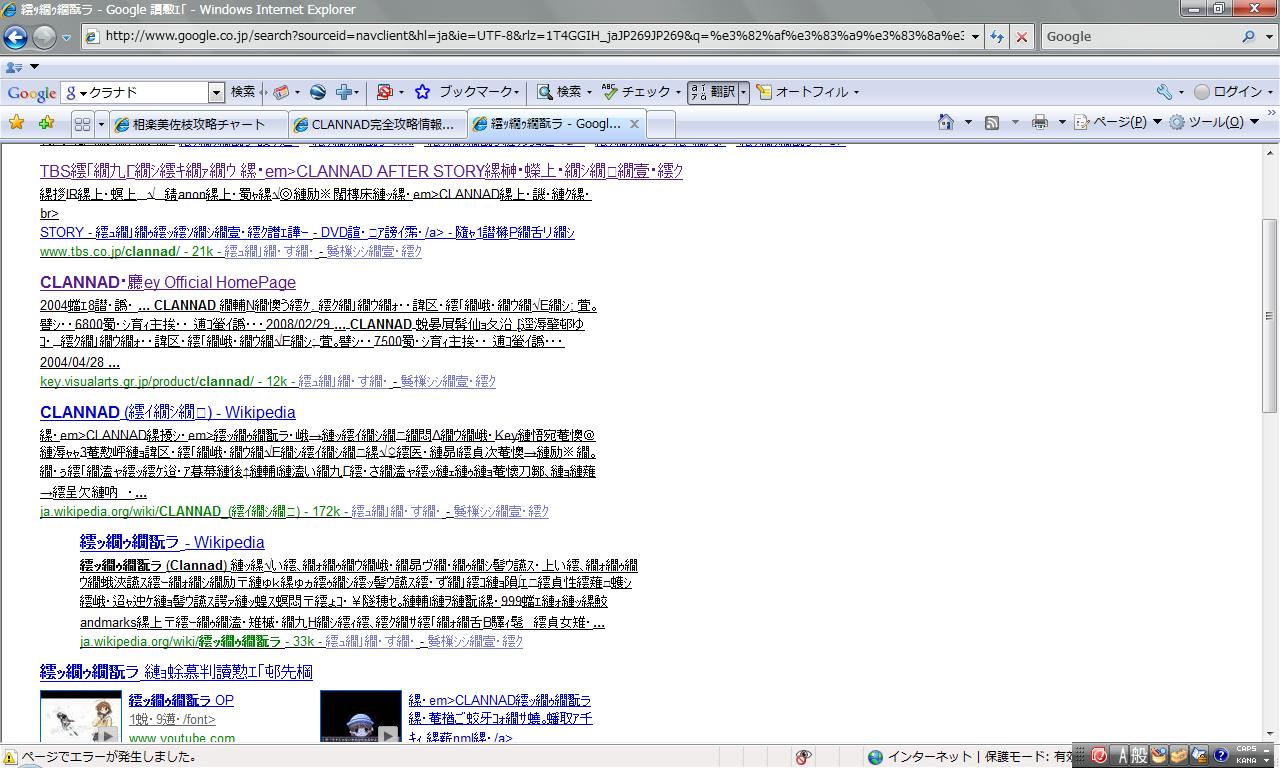Click the Refresh page icon
1280x768 pixels.
(997, 36)
